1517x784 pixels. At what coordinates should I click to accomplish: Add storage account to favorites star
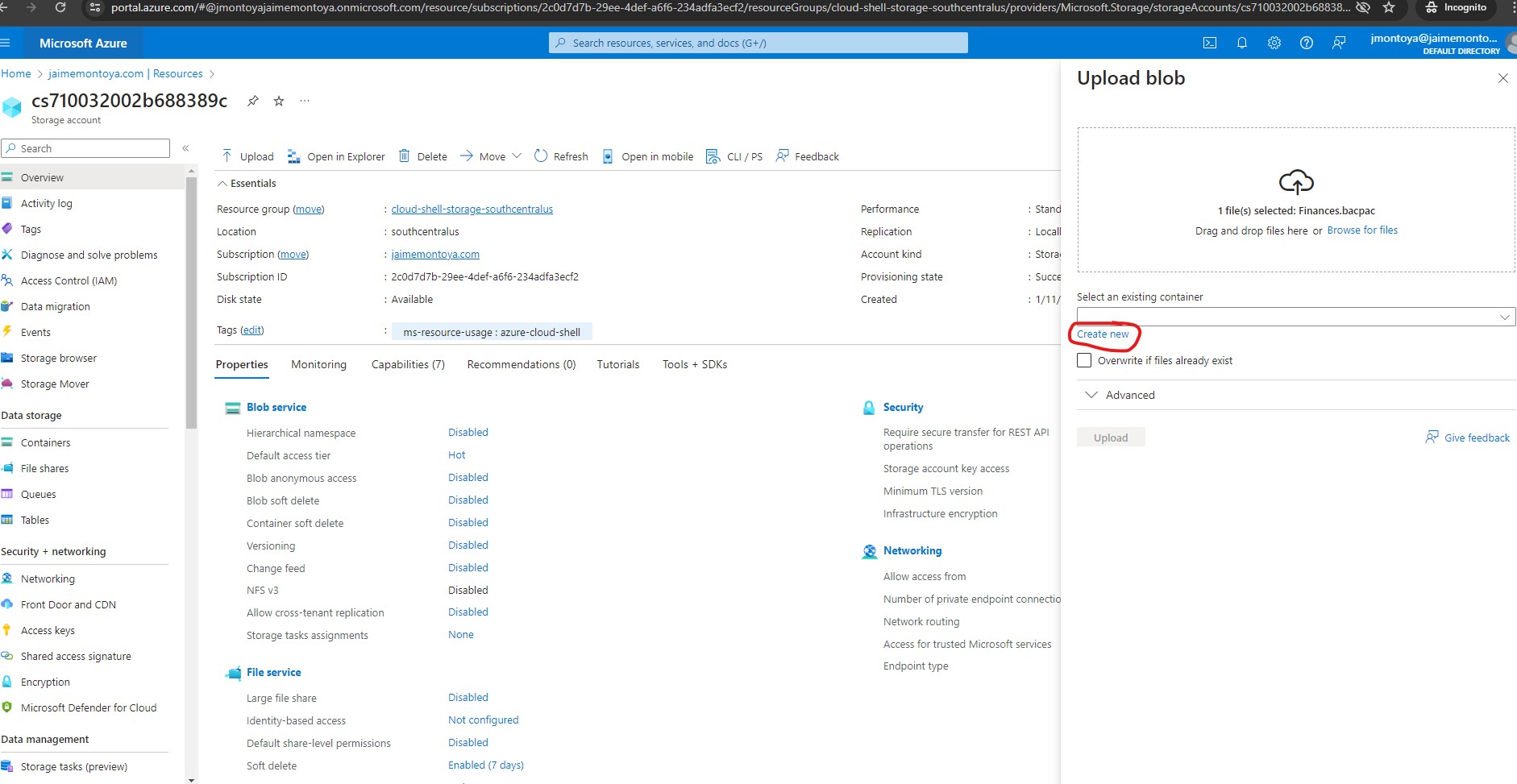click(279, 101)
